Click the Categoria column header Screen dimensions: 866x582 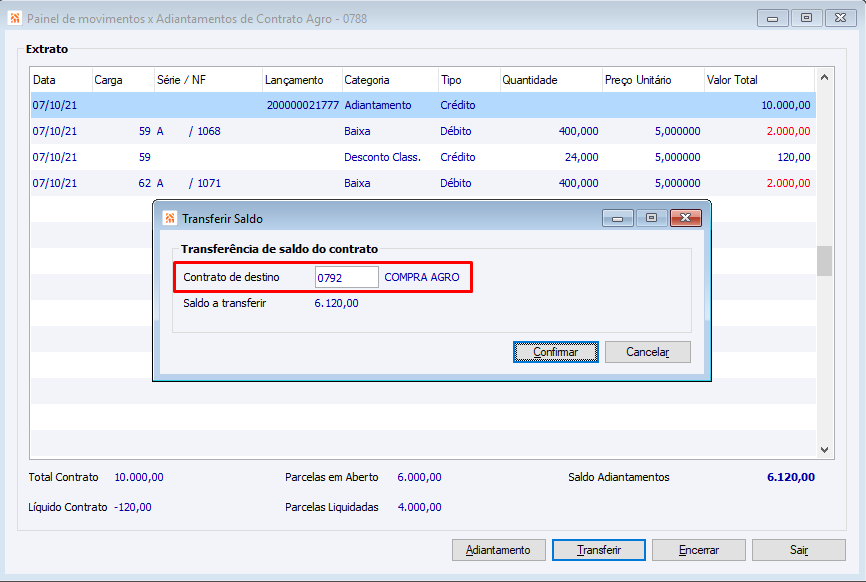[390, 80]
